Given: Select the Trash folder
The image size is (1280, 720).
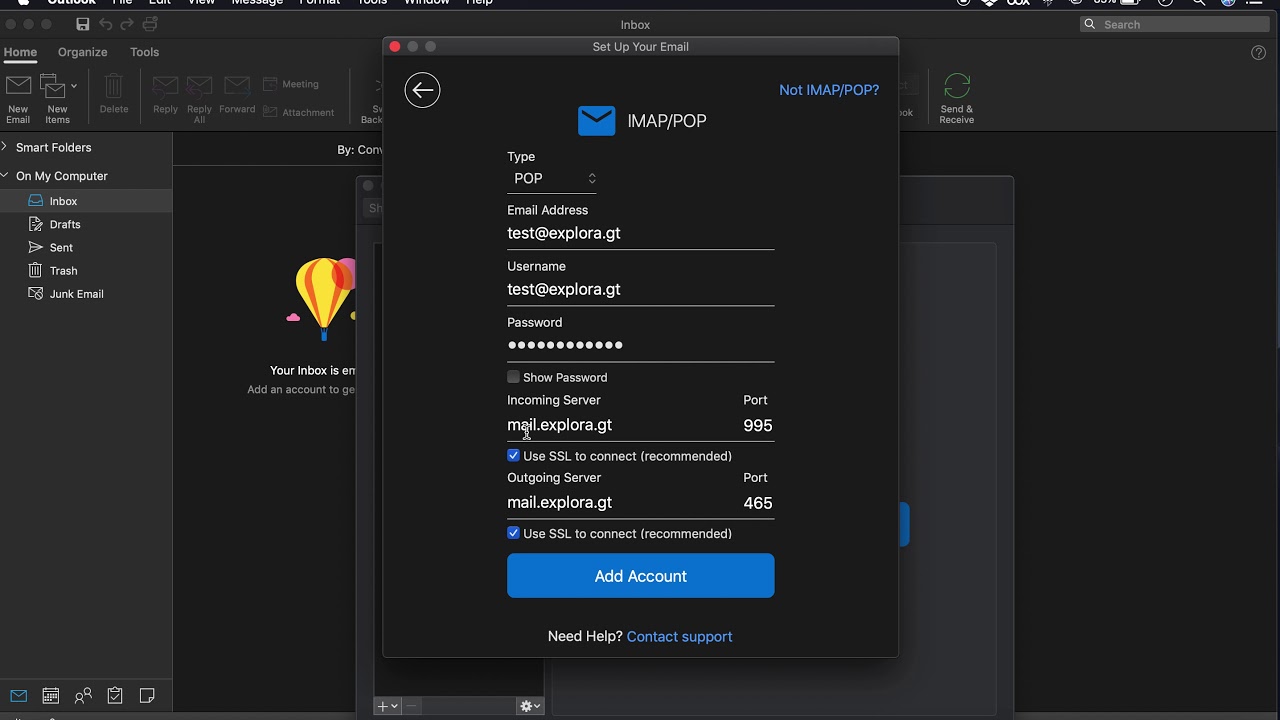Looking at the screenshot, I should pos(86,271).
